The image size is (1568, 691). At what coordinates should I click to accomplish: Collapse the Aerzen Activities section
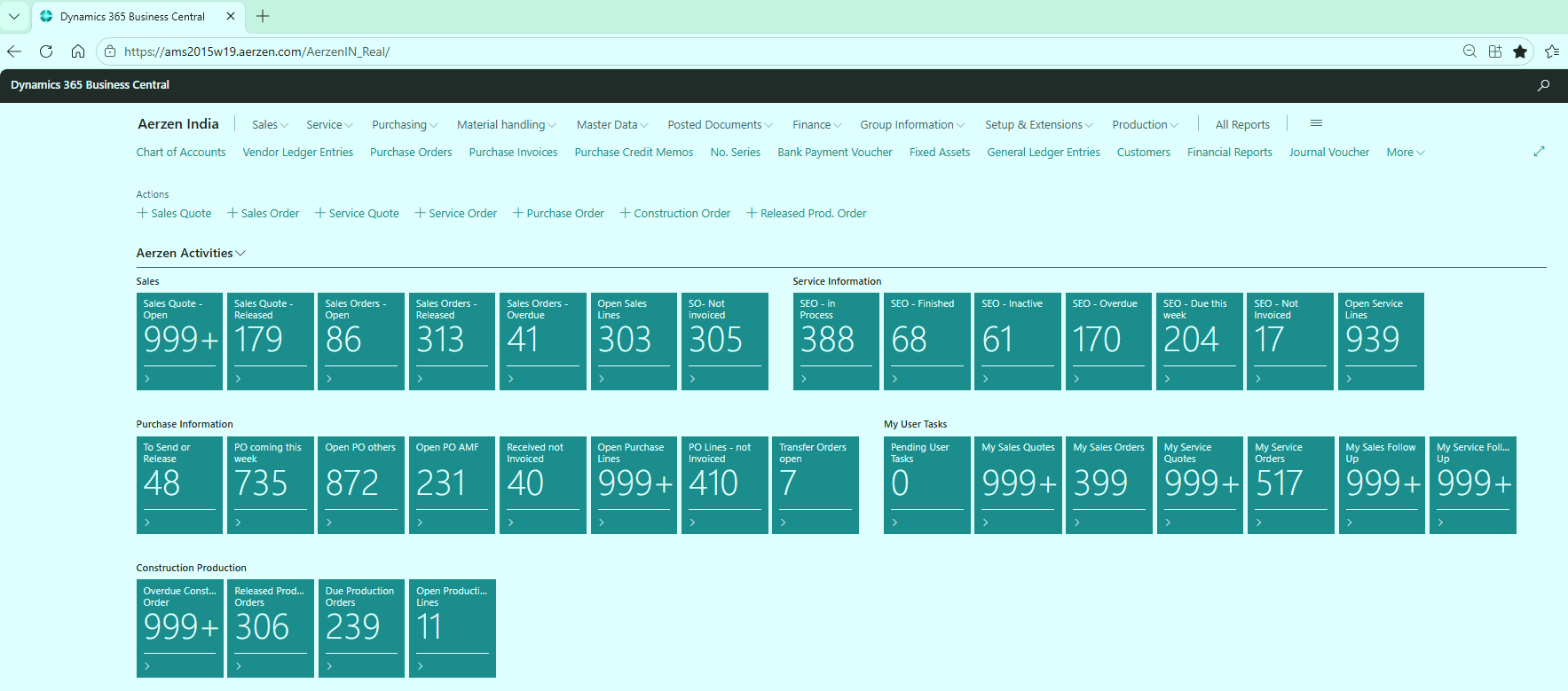coord(191,253)
